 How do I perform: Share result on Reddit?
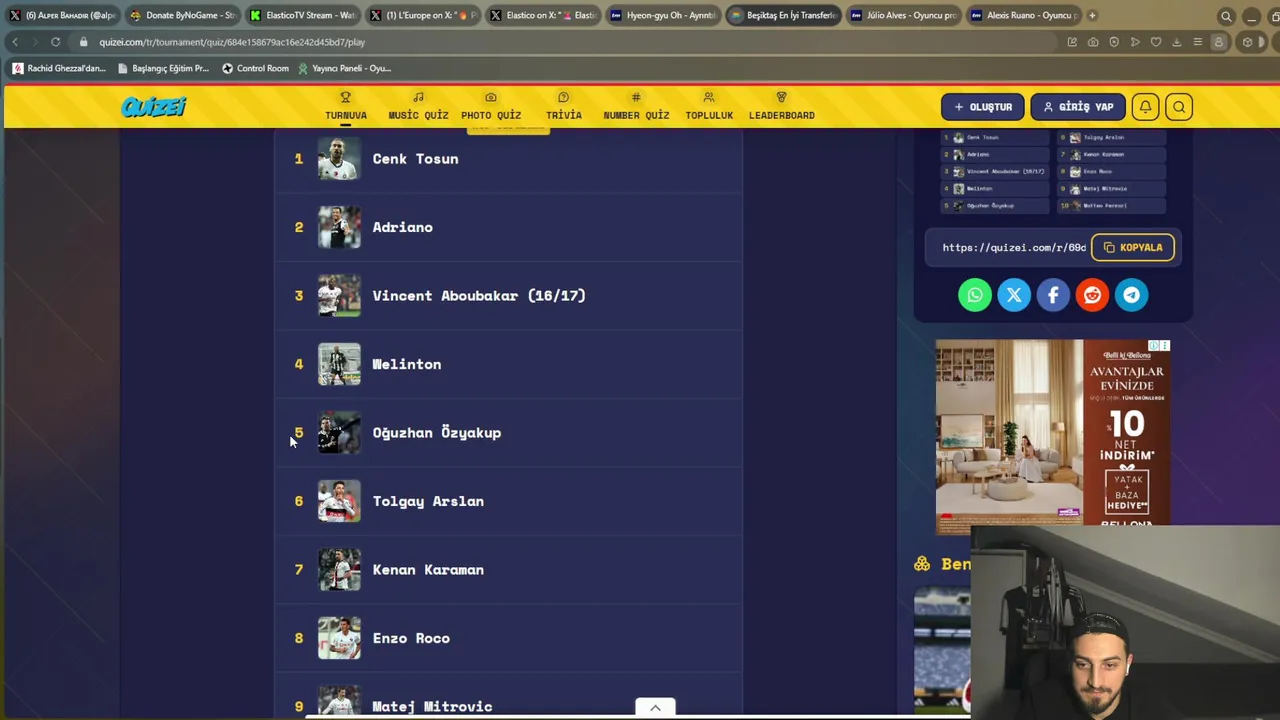[1092, 295]
